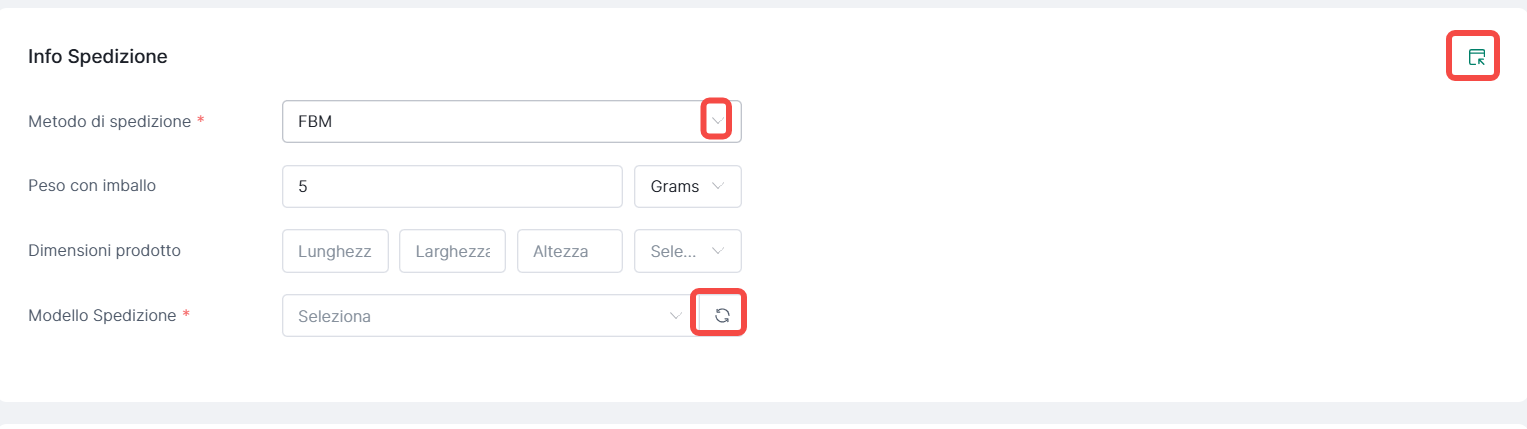
Task: Click the Peso con imballo label
Action: 92,185
